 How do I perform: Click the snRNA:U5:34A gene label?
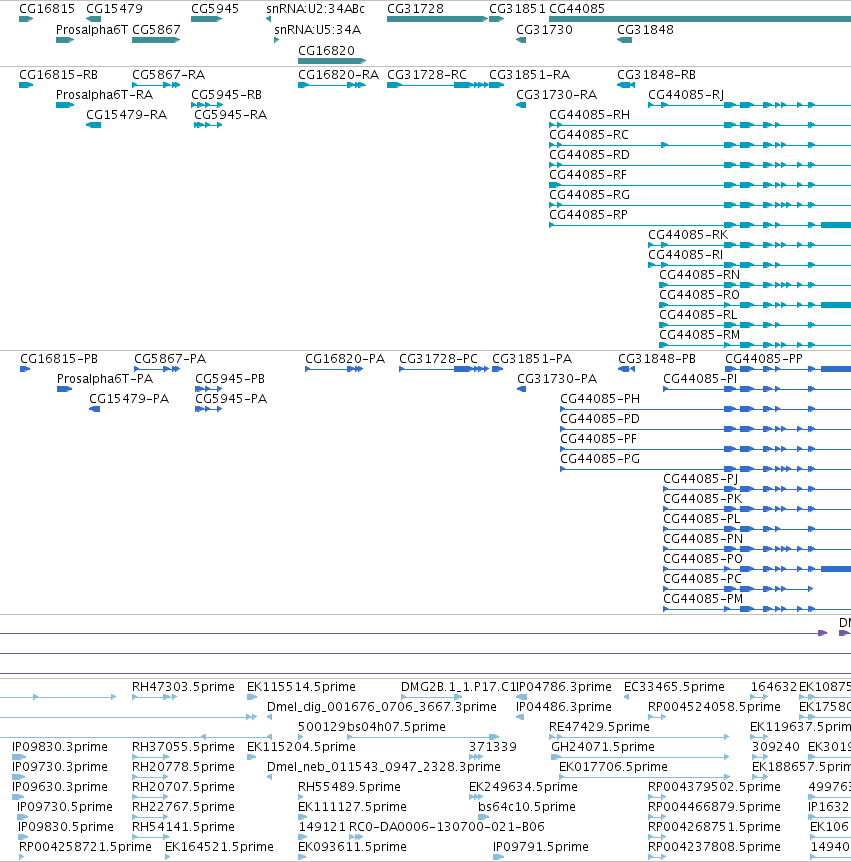[x=317, y=30]
